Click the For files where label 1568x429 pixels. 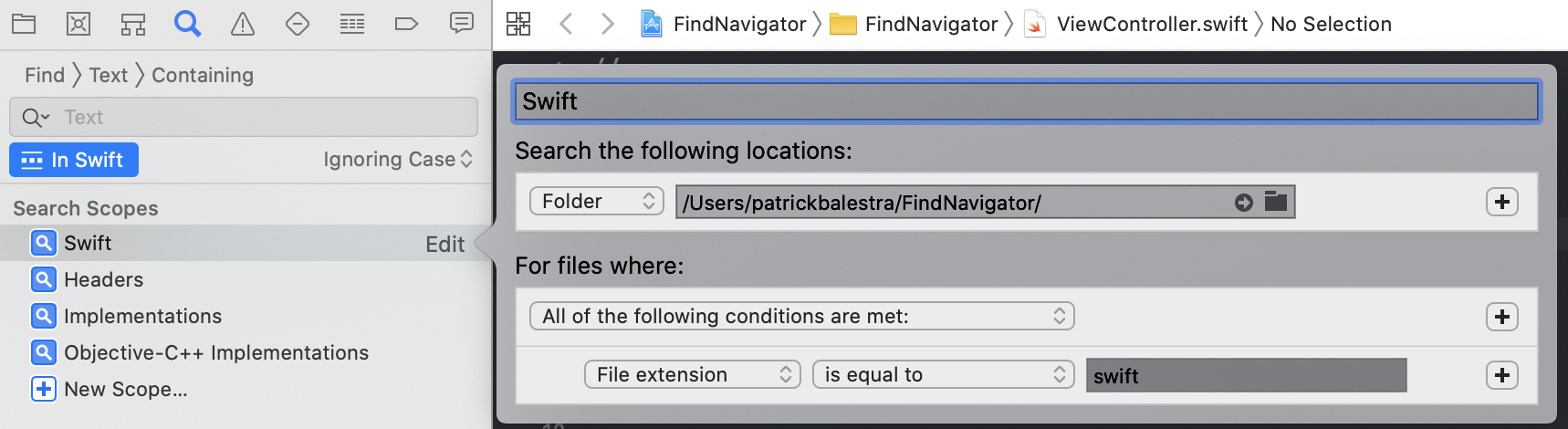coord(600,266)
